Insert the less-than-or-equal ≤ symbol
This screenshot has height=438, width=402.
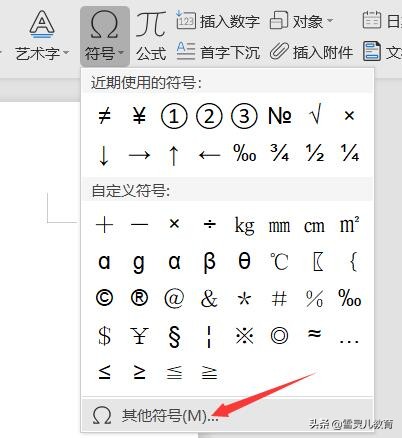pyautogui.click(x=104, y=372)
